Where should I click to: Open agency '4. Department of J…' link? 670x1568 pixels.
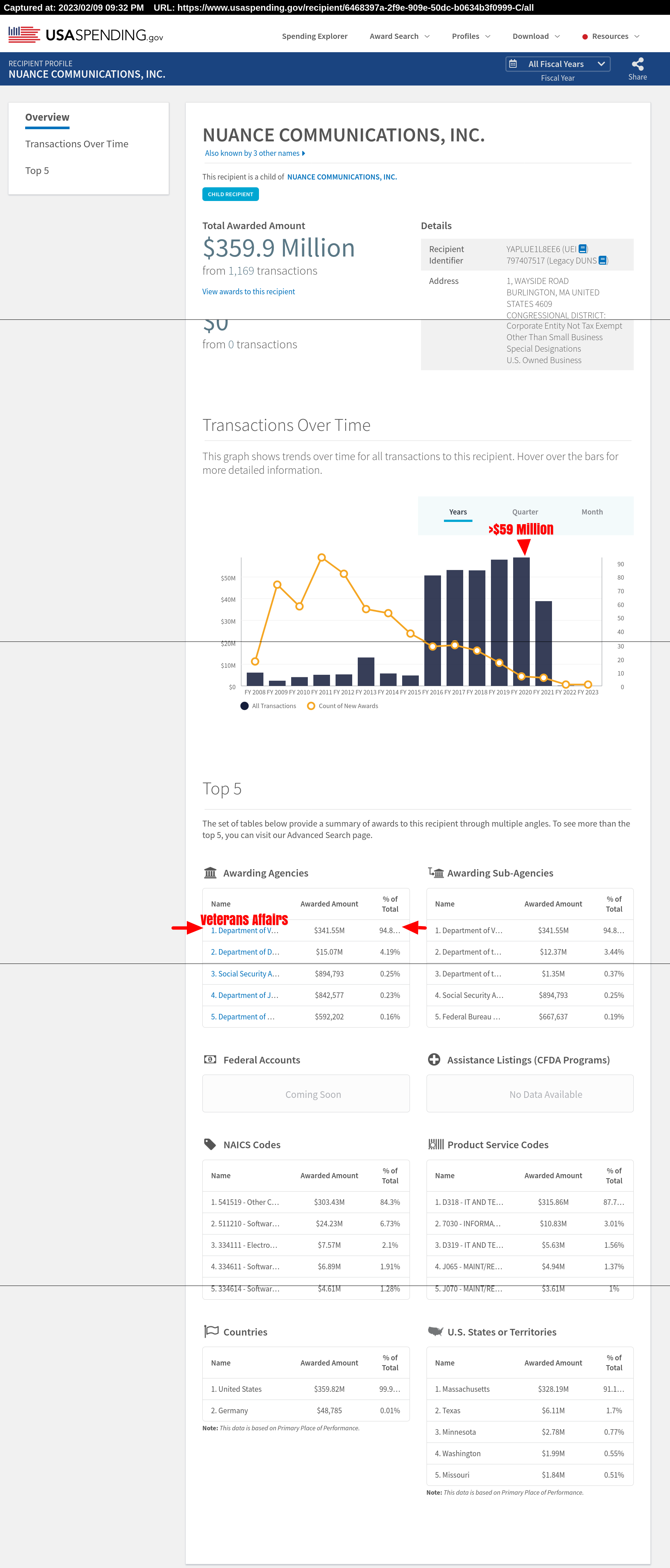tap(245, 995)
